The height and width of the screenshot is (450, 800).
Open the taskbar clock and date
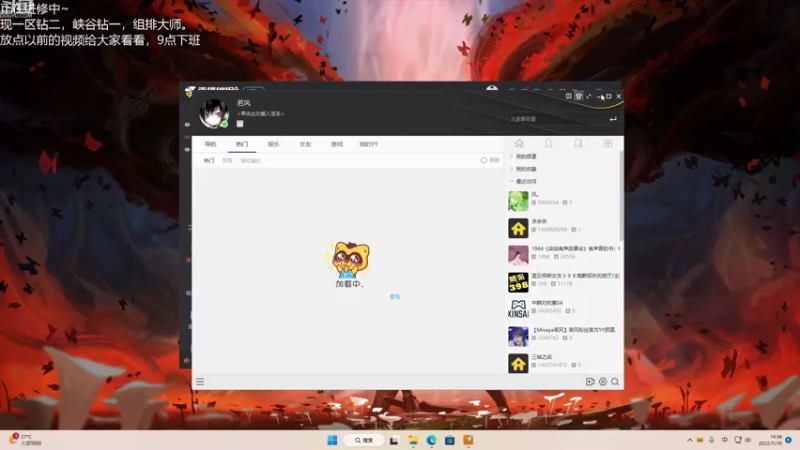click(x=770, y=440)
